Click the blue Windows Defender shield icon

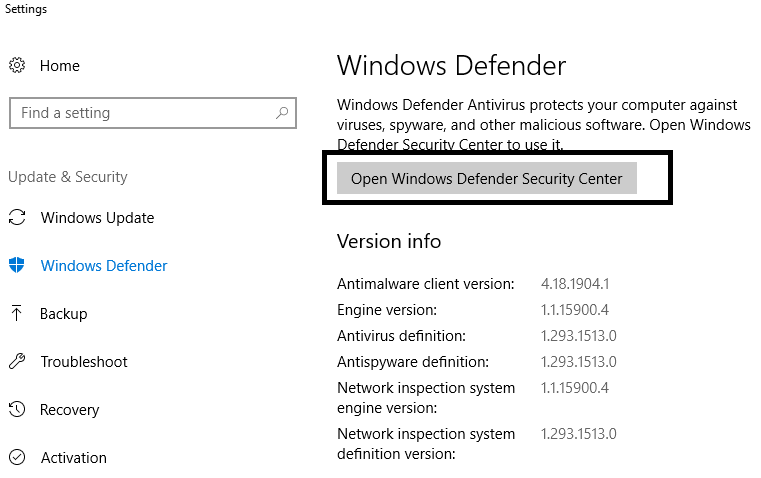click(x=17, y=265)
